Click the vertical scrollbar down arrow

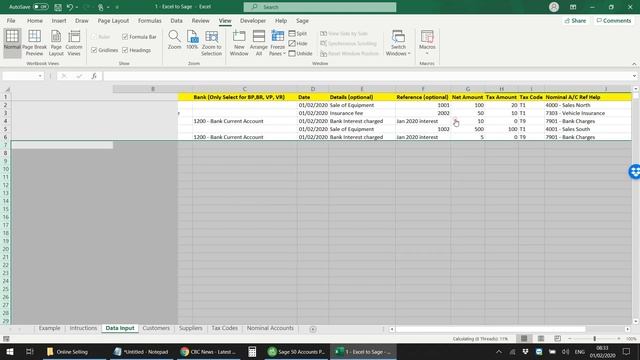tap(636, 321)
